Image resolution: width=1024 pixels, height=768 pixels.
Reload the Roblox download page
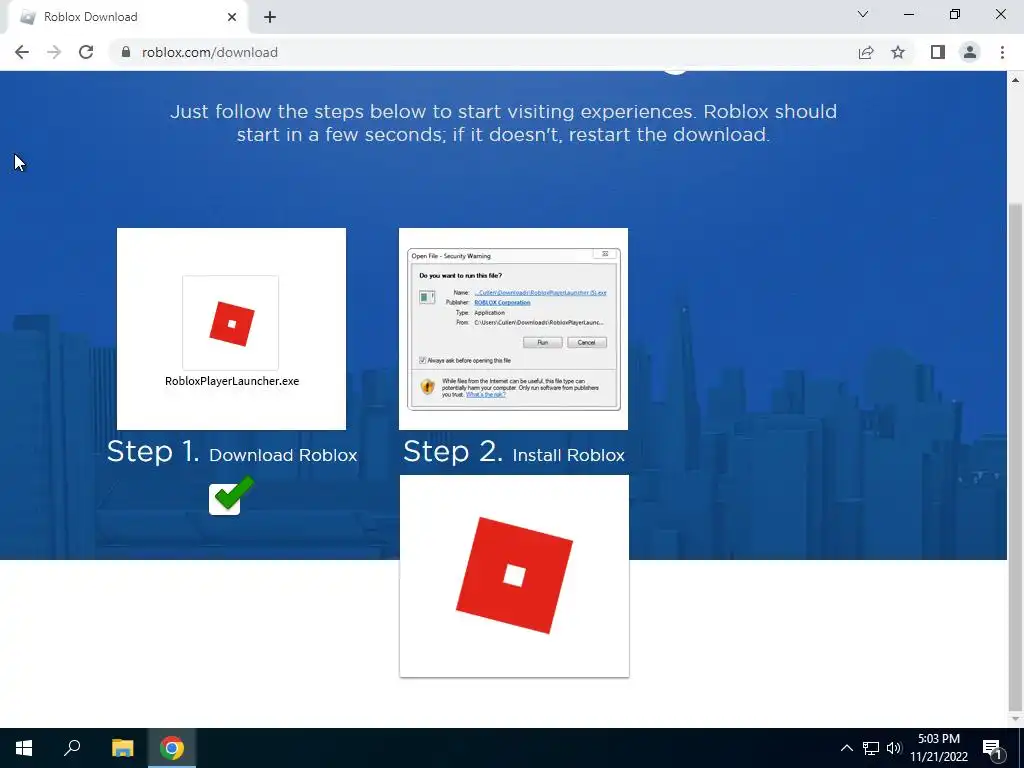86,52
